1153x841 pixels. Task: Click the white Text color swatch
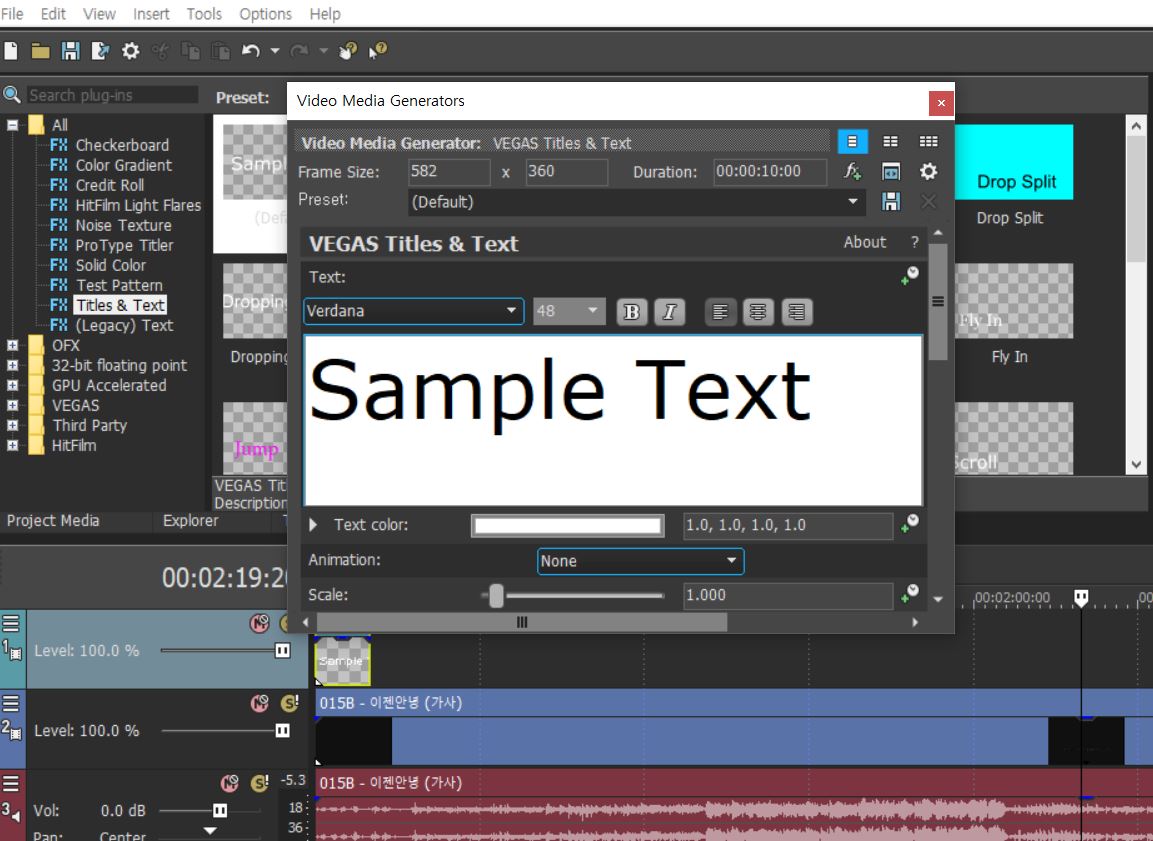click(568, 526)
